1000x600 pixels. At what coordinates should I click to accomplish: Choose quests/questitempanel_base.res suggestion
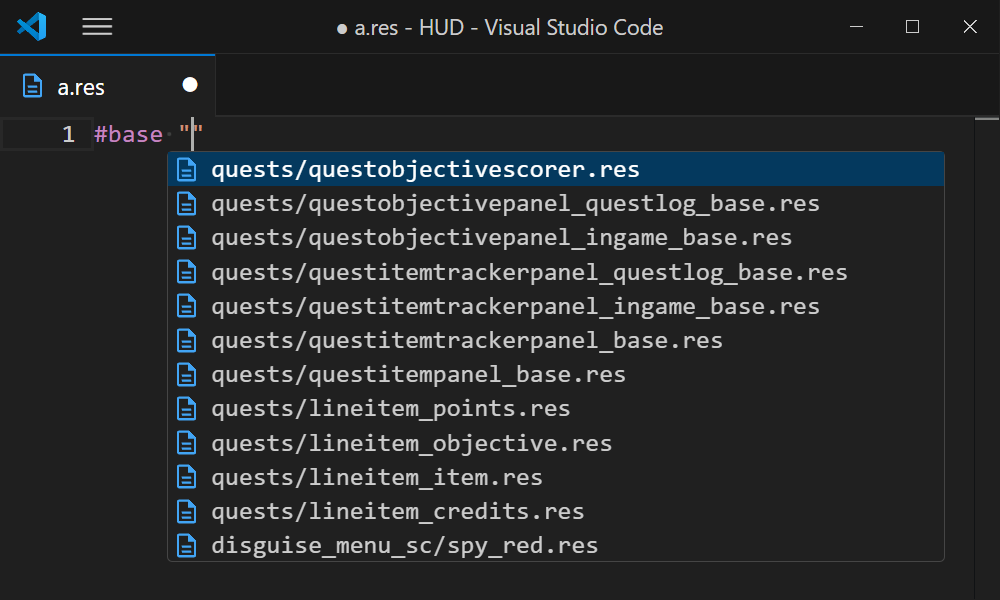pyautogui.click(x=555, y=375)
